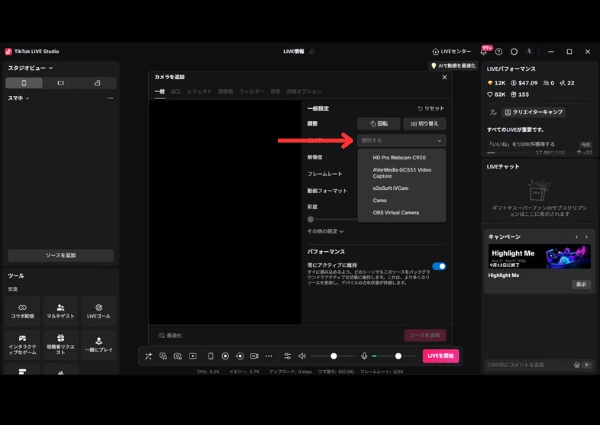
Task: Click AIで動画を最適化 tip button
Action: click(x=453, y=66)
